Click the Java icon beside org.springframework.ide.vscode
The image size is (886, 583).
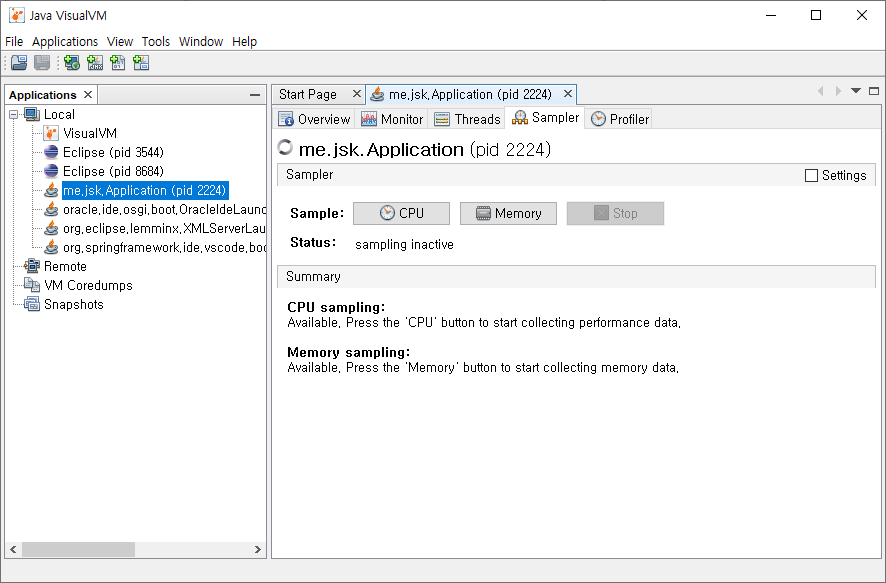(51, 247)
